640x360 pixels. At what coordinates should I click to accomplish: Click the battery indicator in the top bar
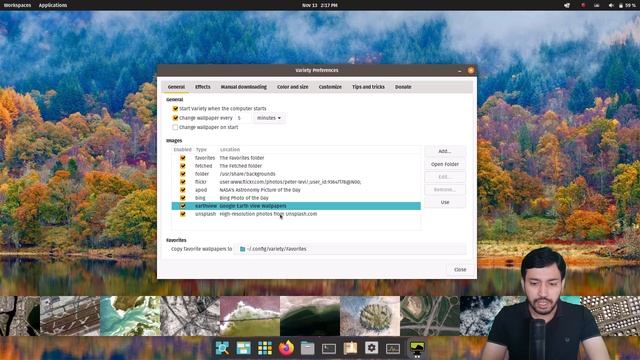(x=627, y=5)
